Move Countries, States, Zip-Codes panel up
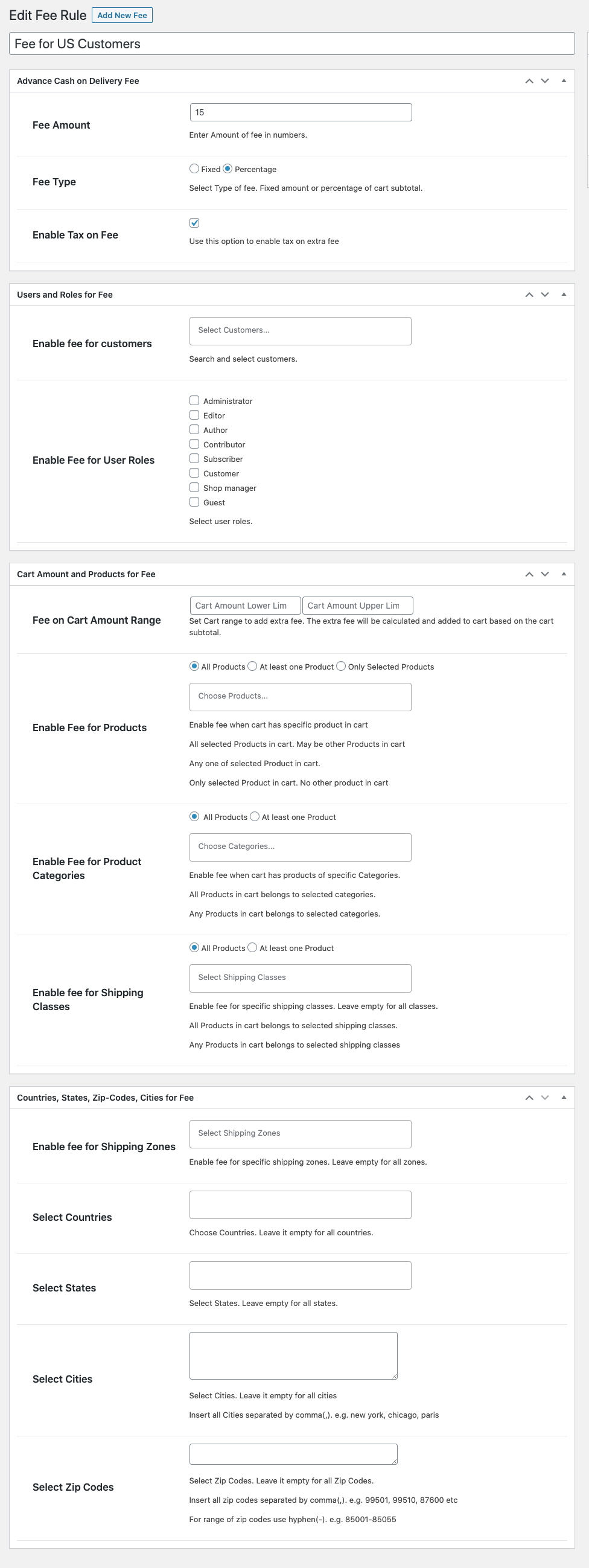The width and height of the screenshot is (589, 1568). 529,1098
